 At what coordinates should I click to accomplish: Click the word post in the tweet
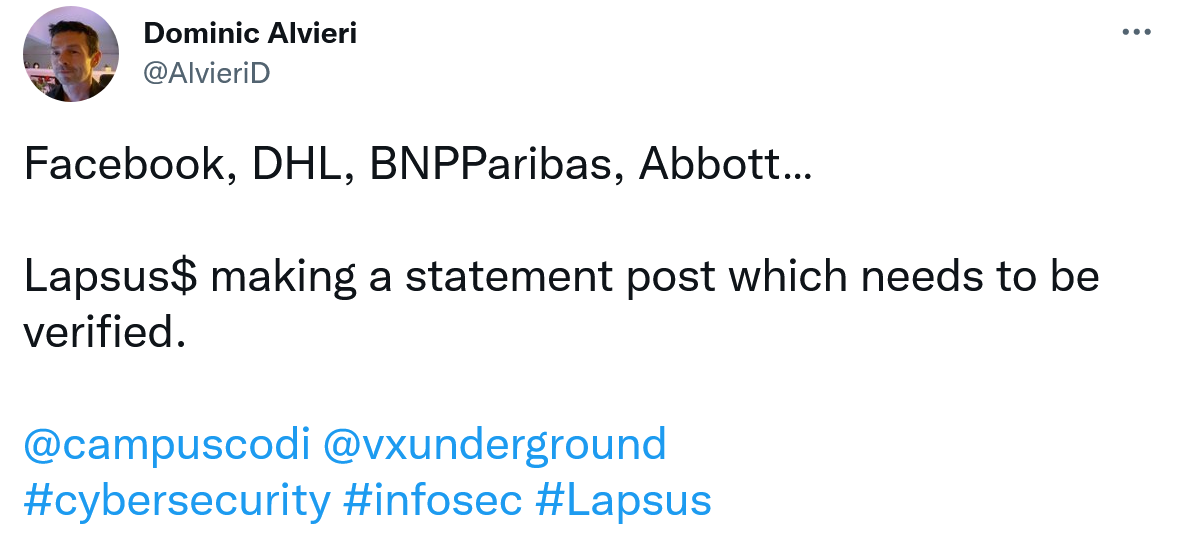[670, 277]
